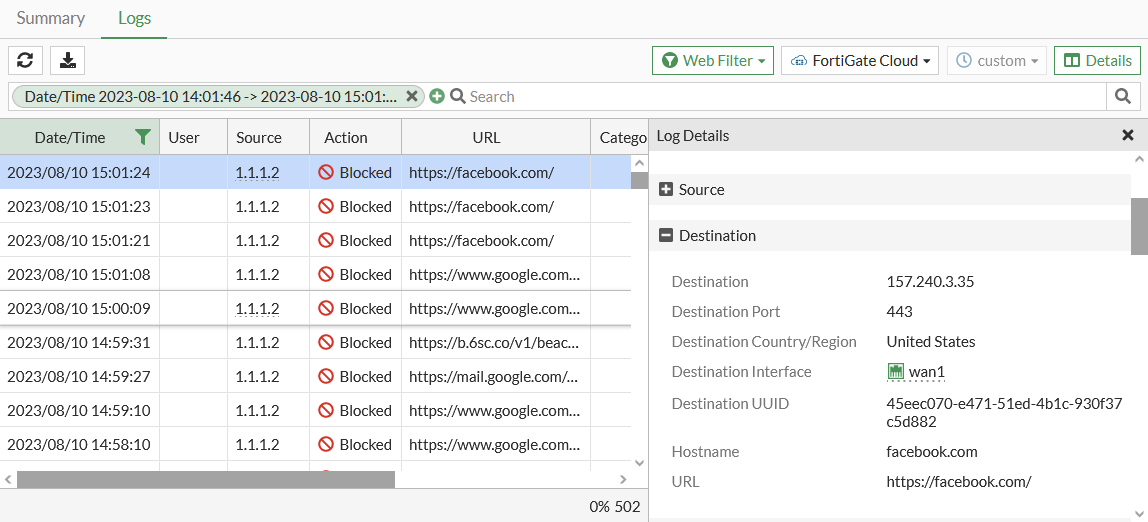This screenshot has width=1148, height=522.
Task: Toggle the Details panel button
Action: pyautogui.click(x=1097, y=60)
